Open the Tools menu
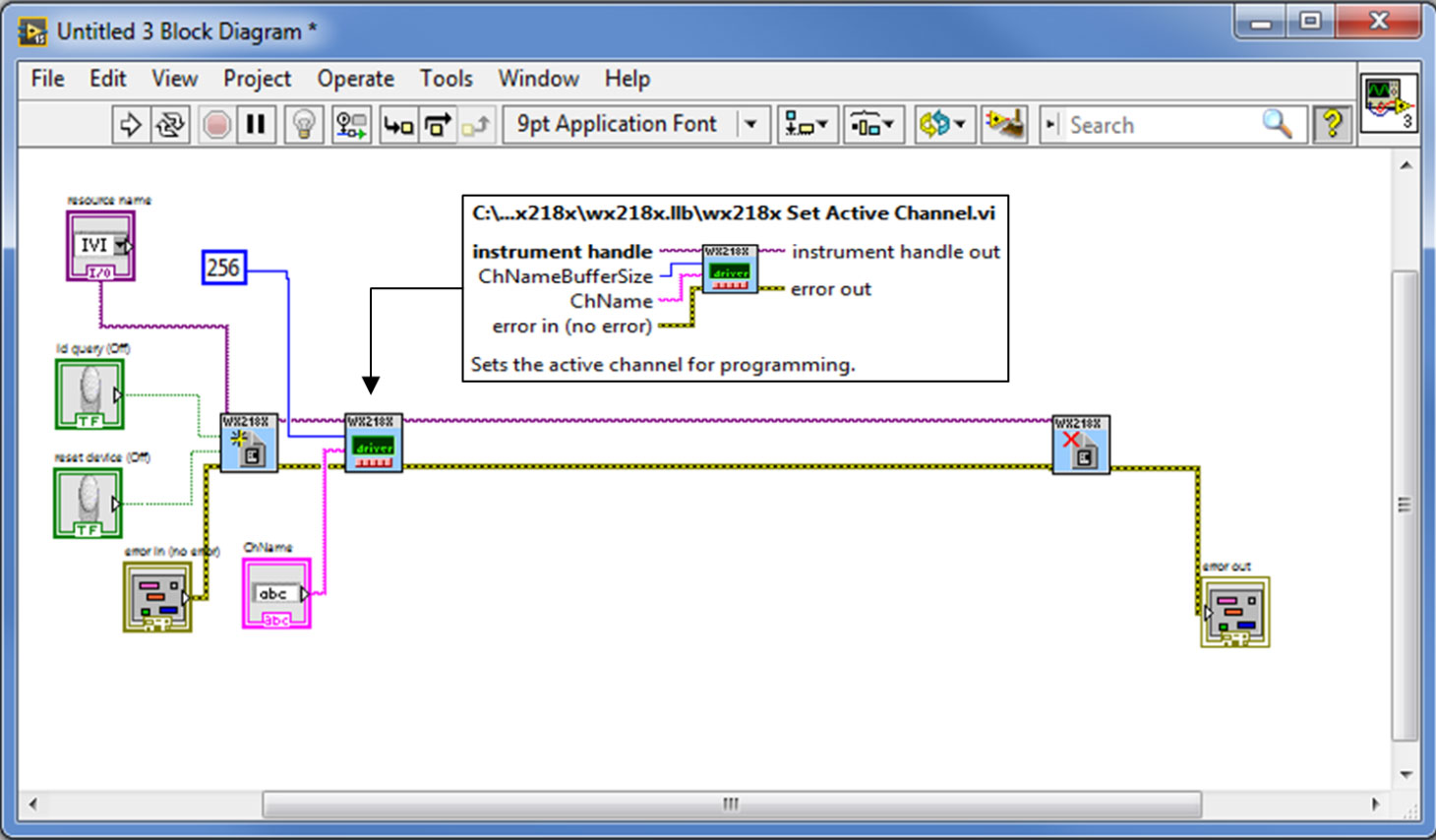This screenshot has width=1436, height=840. coord(446,79)
